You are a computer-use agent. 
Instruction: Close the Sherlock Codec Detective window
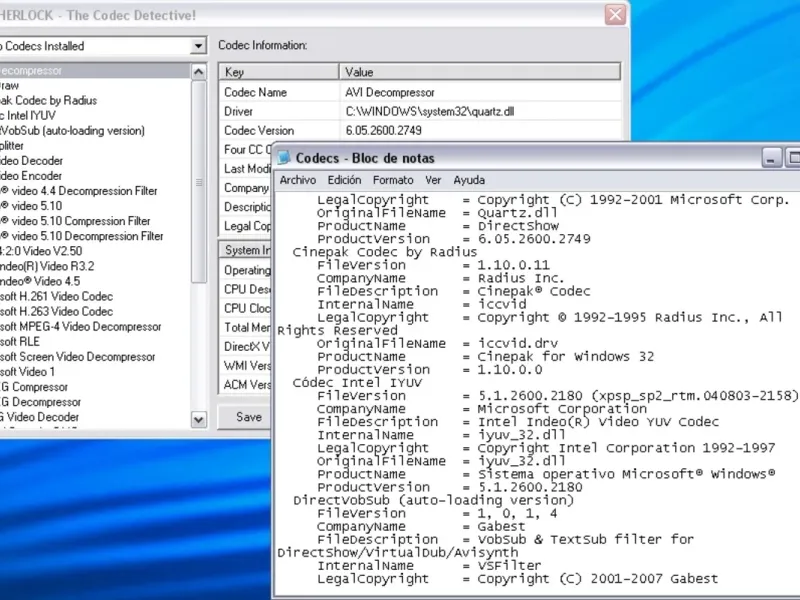[616, 15]
